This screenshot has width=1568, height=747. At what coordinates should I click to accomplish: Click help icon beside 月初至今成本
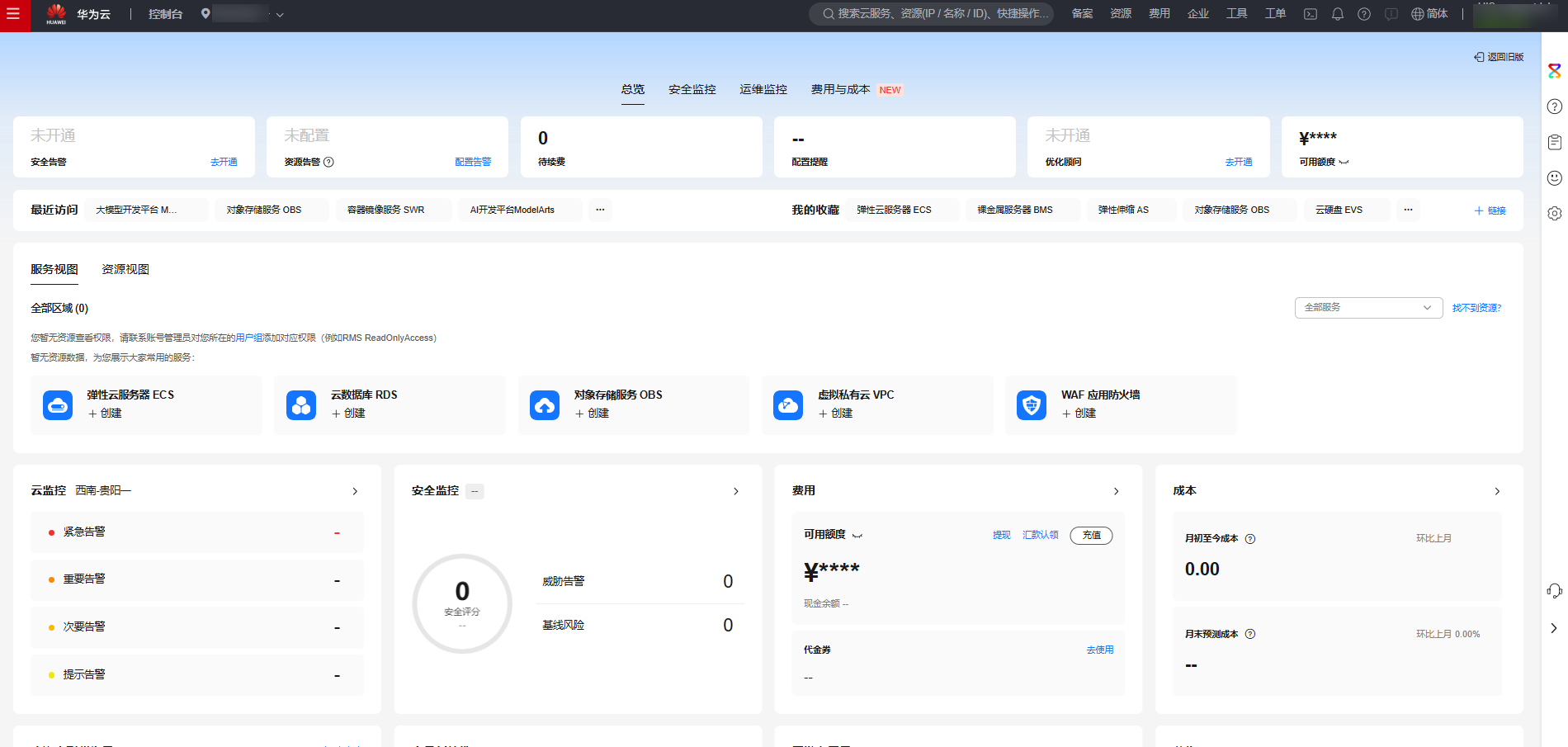[x=1250, y=539]
